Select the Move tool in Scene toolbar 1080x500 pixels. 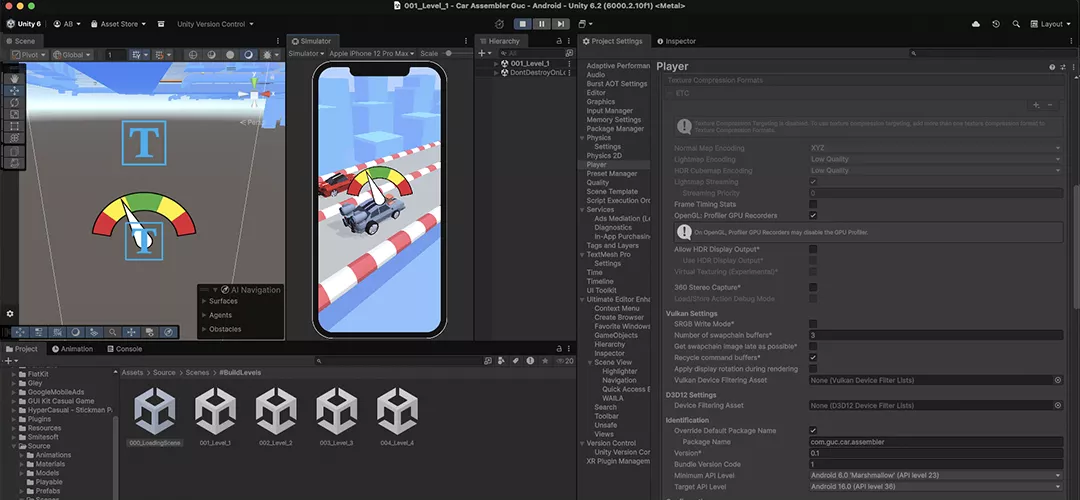[x=14, y=90]
